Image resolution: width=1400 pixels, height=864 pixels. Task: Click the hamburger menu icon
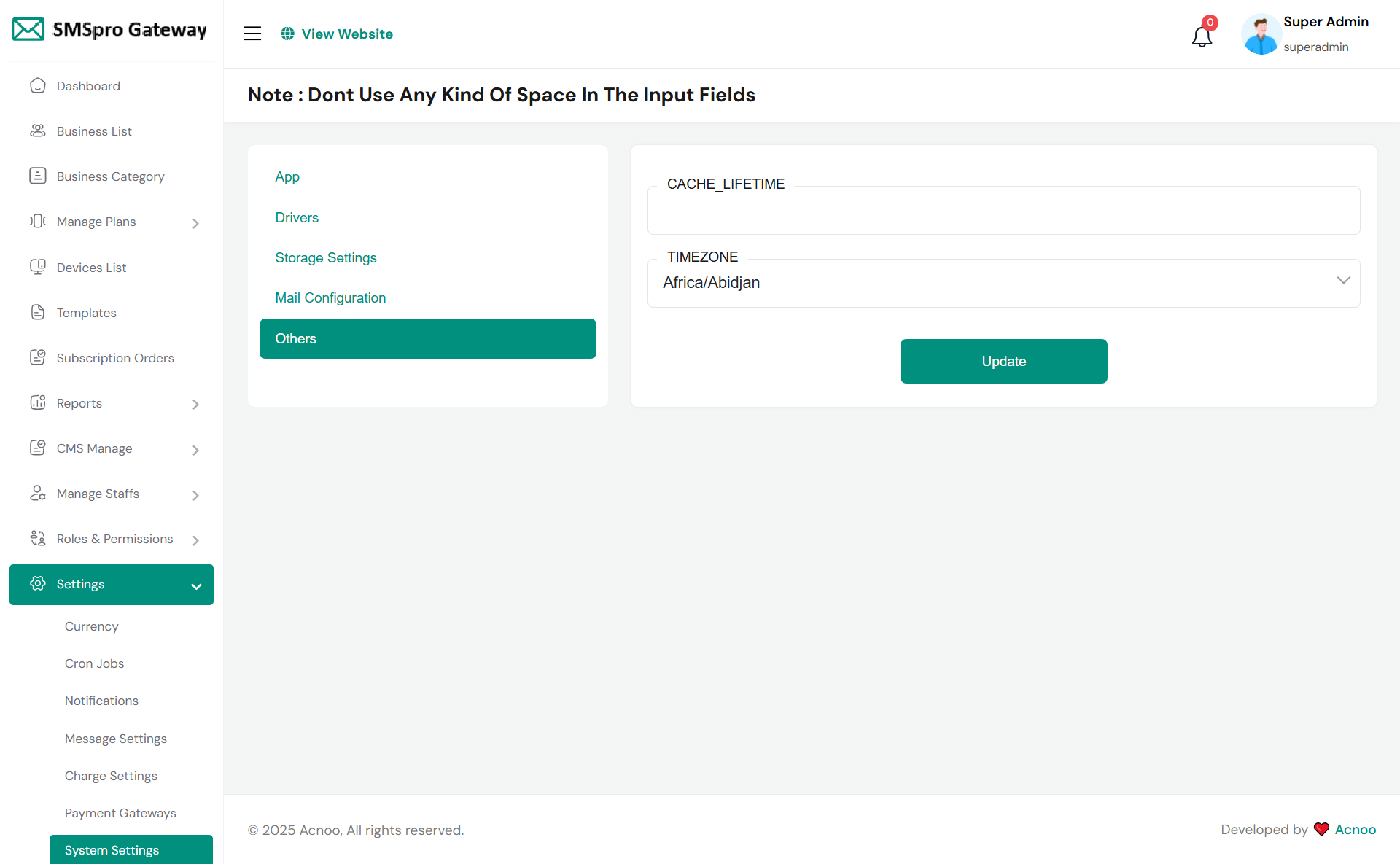(252, 34)
